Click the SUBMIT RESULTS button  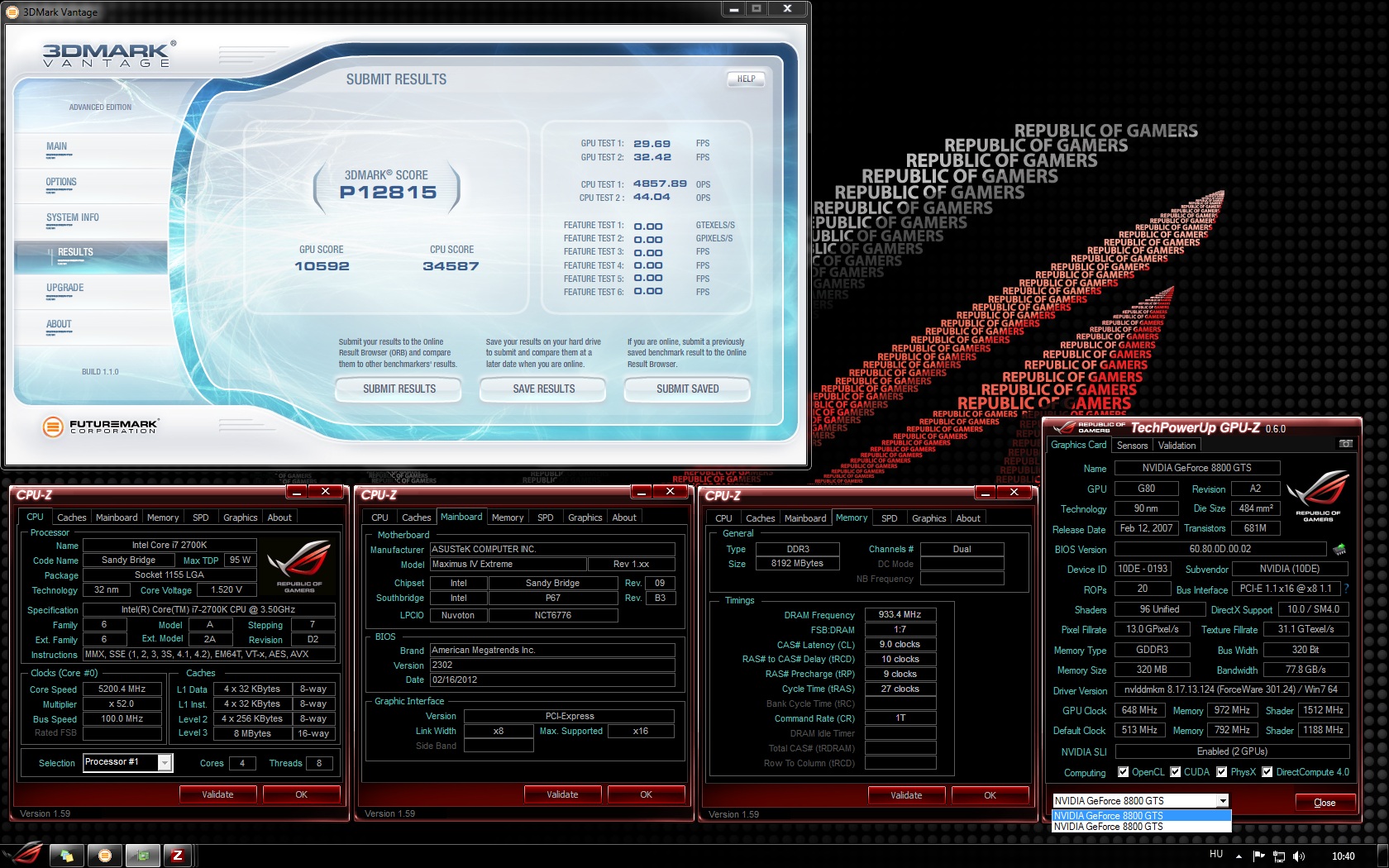[399, 389]
